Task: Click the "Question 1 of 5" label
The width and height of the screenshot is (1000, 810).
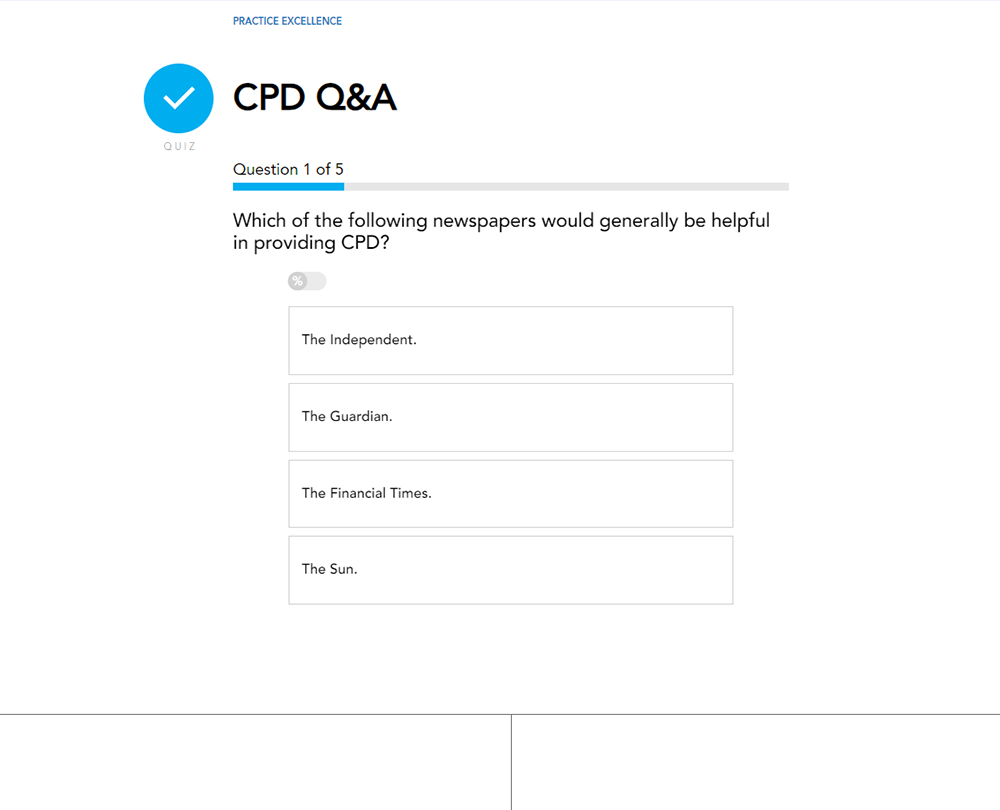Action: [x=288, y=170]
